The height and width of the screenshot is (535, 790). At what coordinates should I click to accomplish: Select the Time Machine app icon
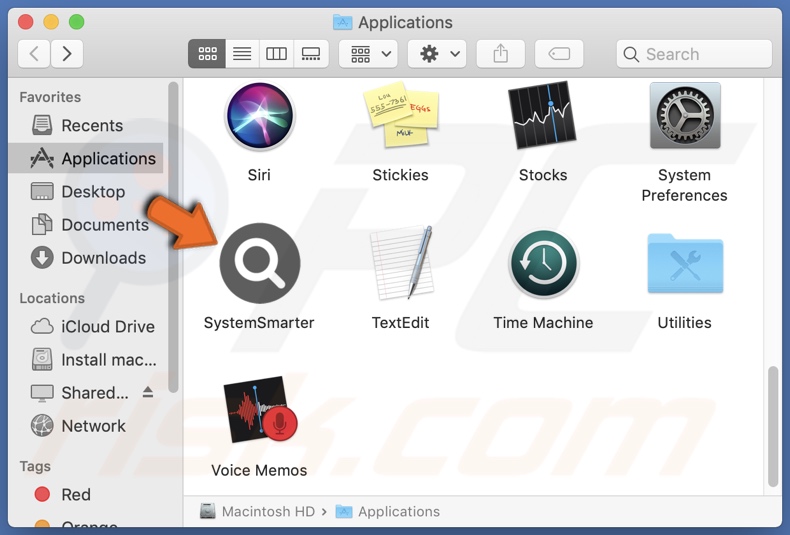pyautogui.click(x=543, y=263)
